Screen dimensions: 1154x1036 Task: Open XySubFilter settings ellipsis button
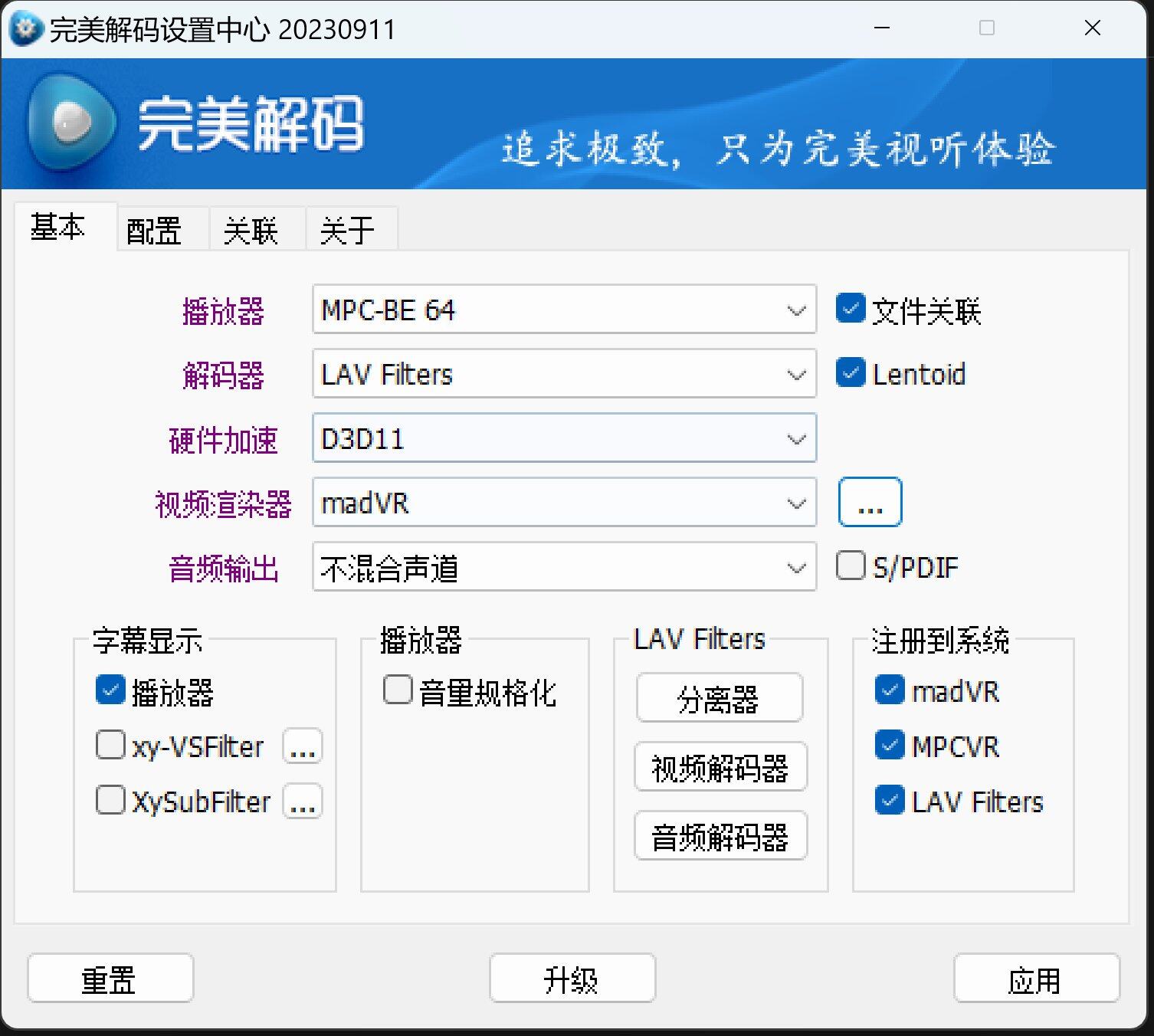pyautogui.click(x=303, y=802)
